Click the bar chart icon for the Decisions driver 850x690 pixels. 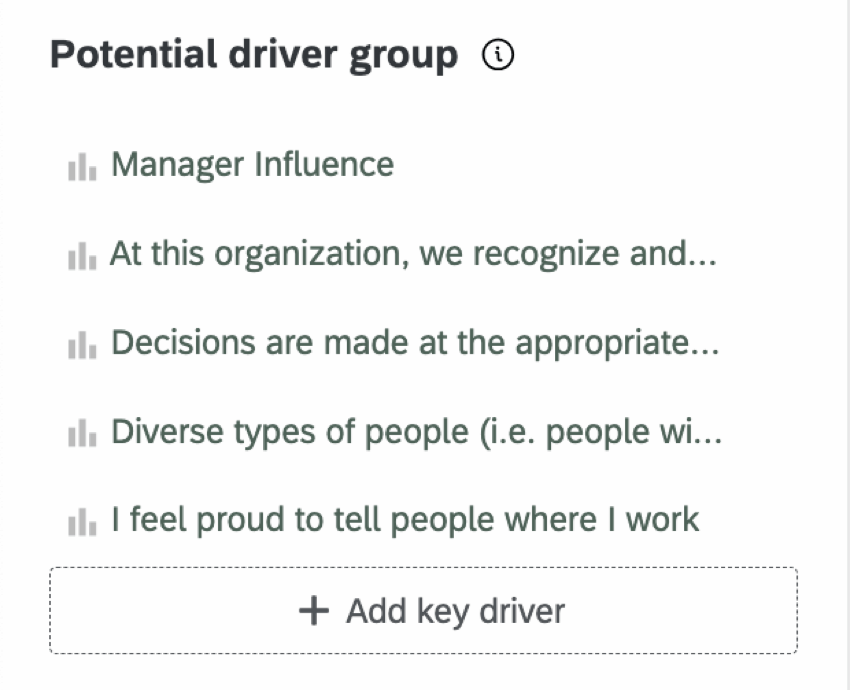tap(82, 346)
